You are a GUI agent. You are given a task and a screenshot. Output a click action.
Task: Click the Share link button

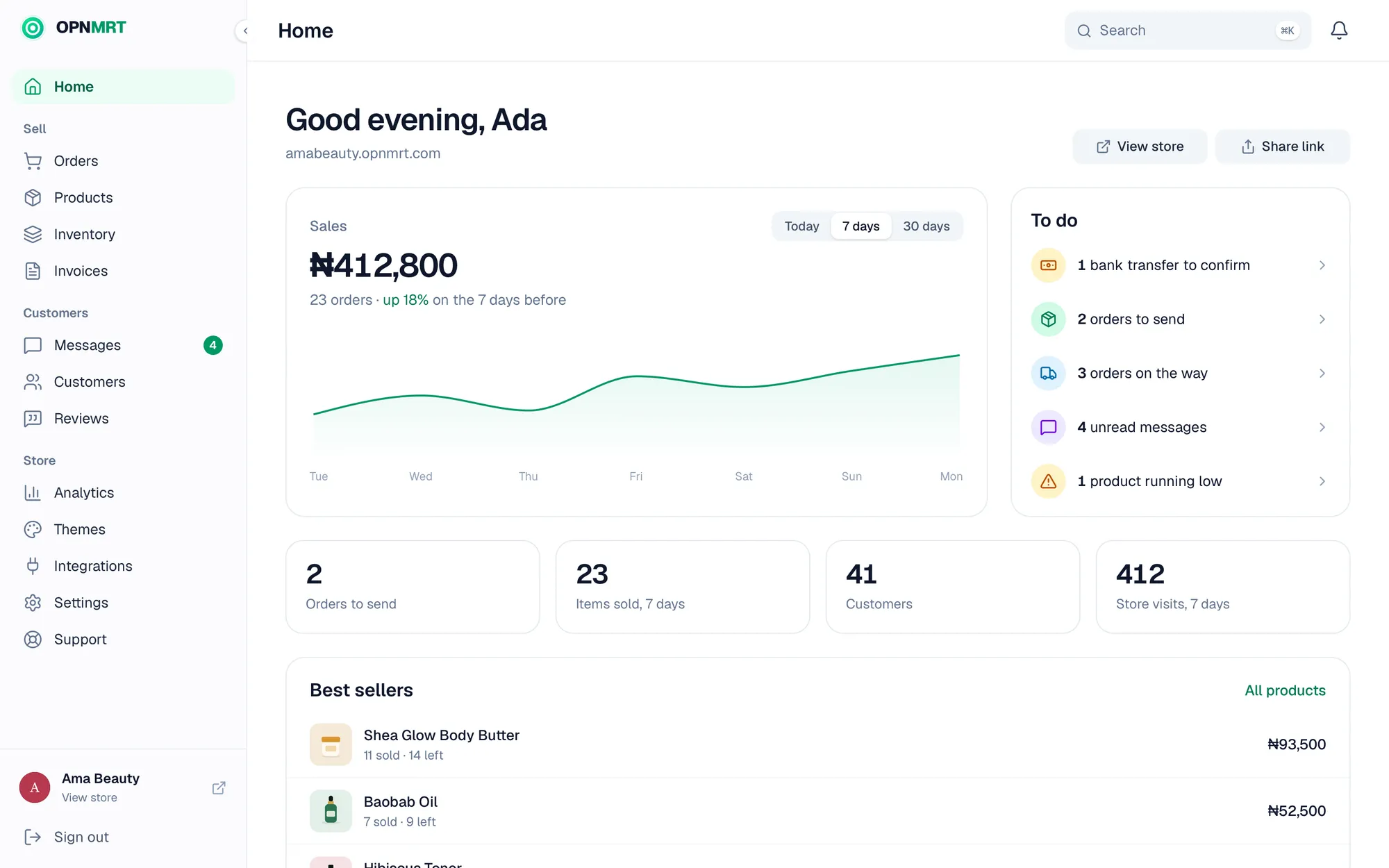(x=1282, y=147)
